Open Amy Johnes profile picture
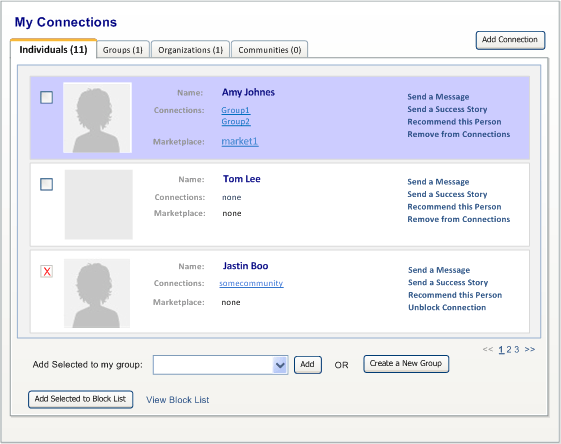Screen dimensions: 561x444 97,118
